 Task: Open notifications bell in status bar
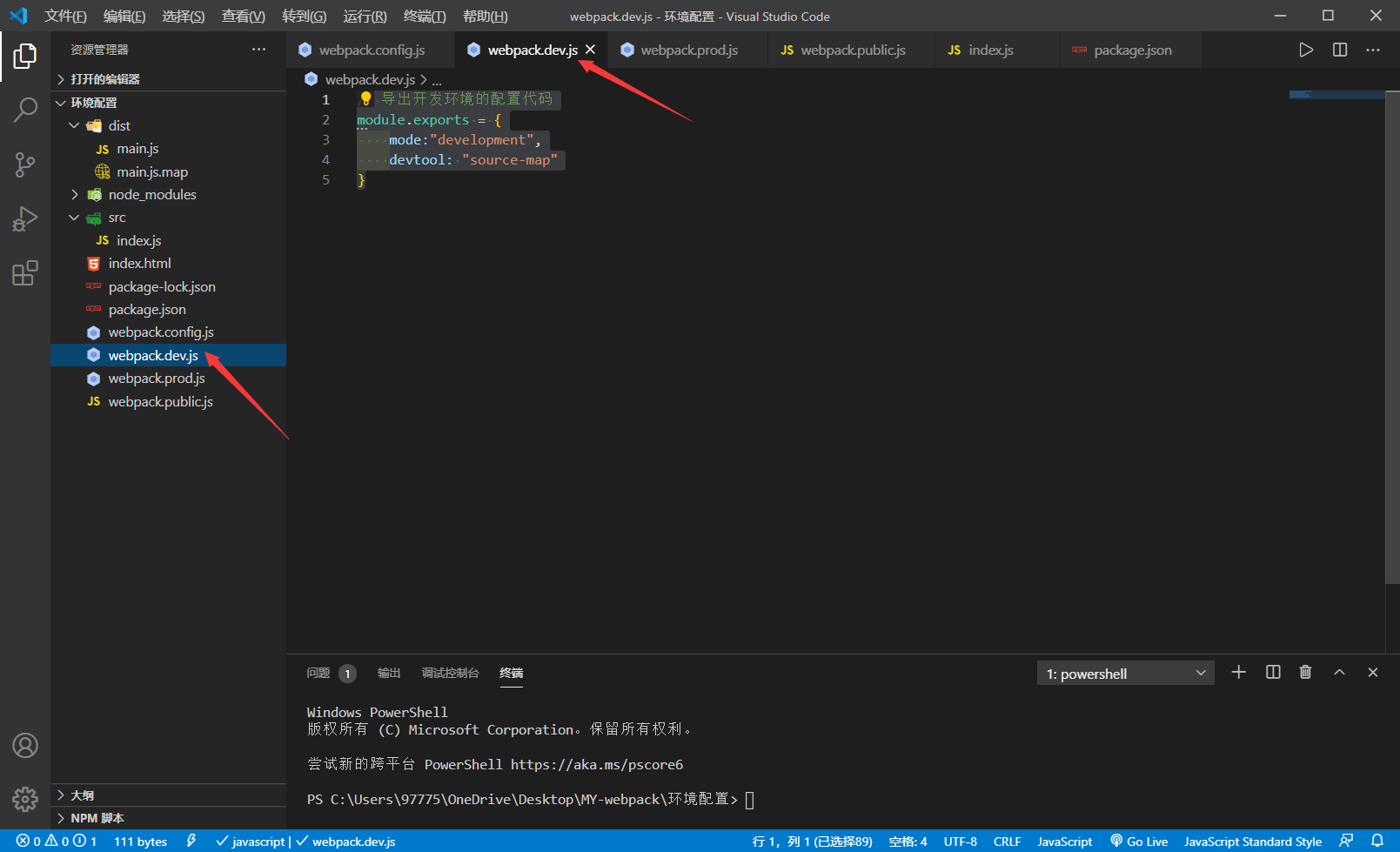(1377, 841)
